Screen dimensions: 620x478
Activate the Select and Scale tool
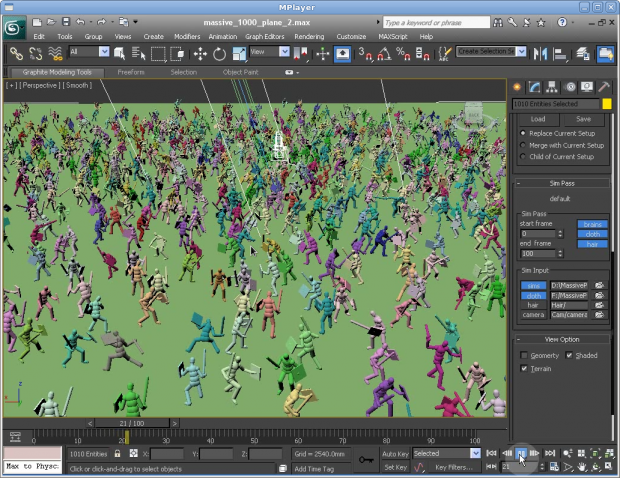pyautogui.click(x=239, y=53)
